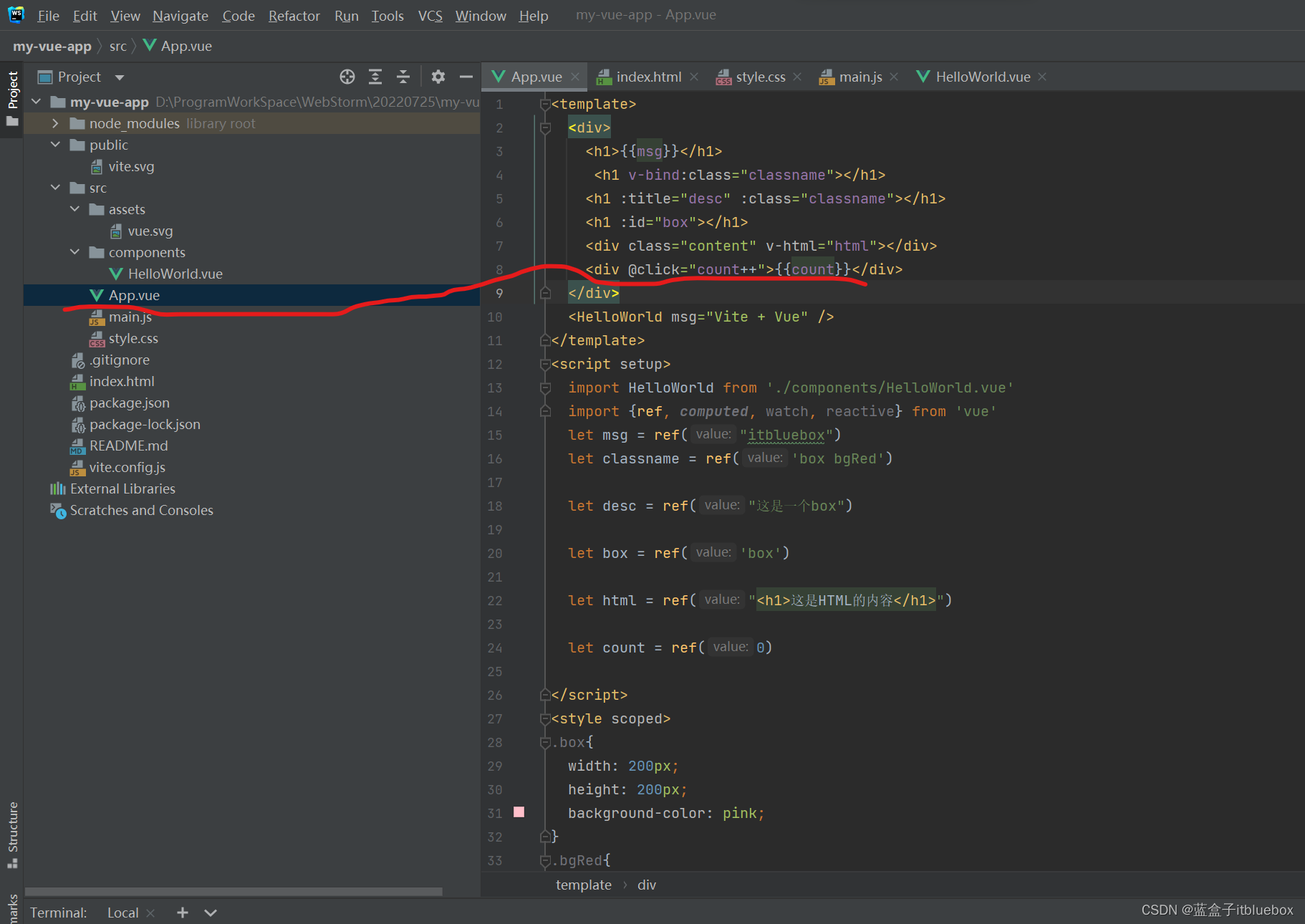1305x924 pixels.
Task: Open the Edit menu
Action: point(85,15)
